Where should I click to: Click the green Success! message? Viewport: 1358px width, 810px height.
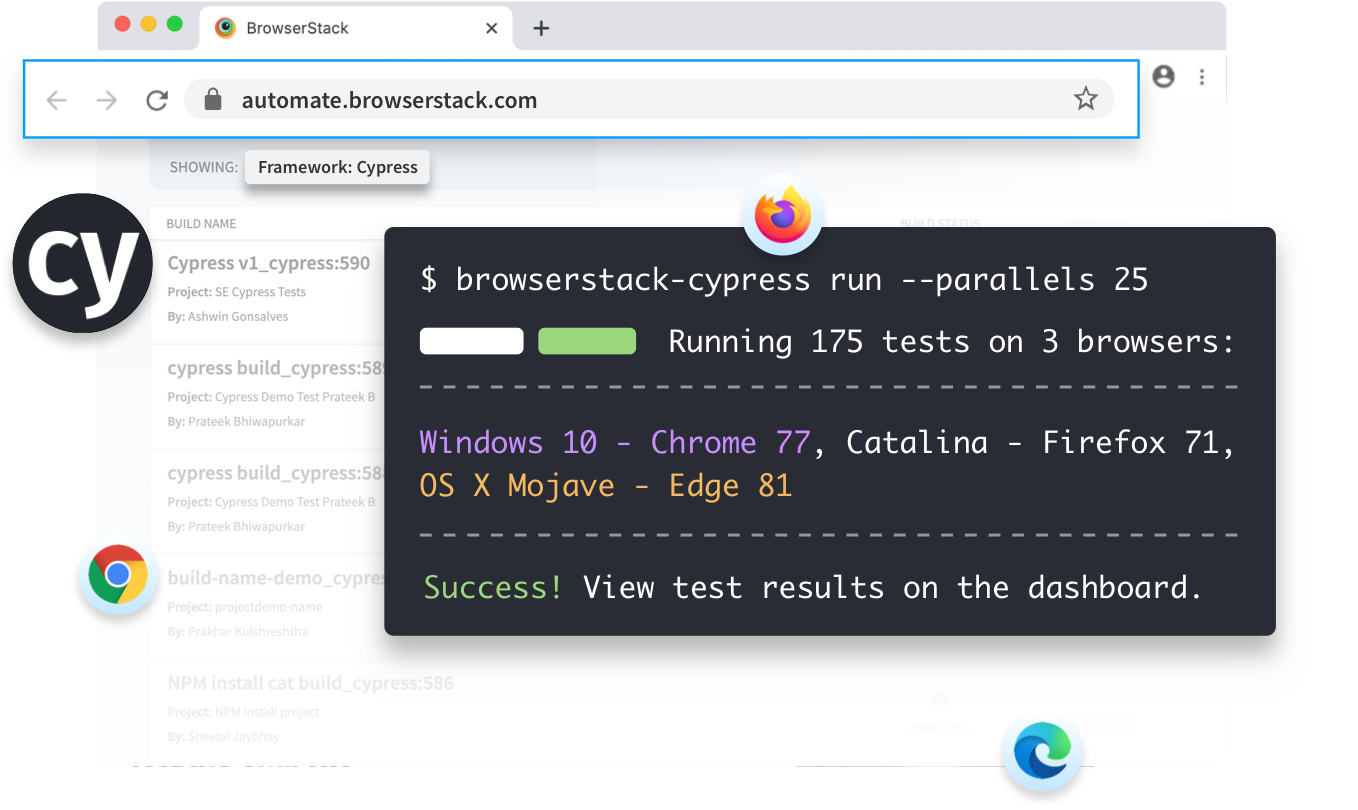click(x=493, y=587)
